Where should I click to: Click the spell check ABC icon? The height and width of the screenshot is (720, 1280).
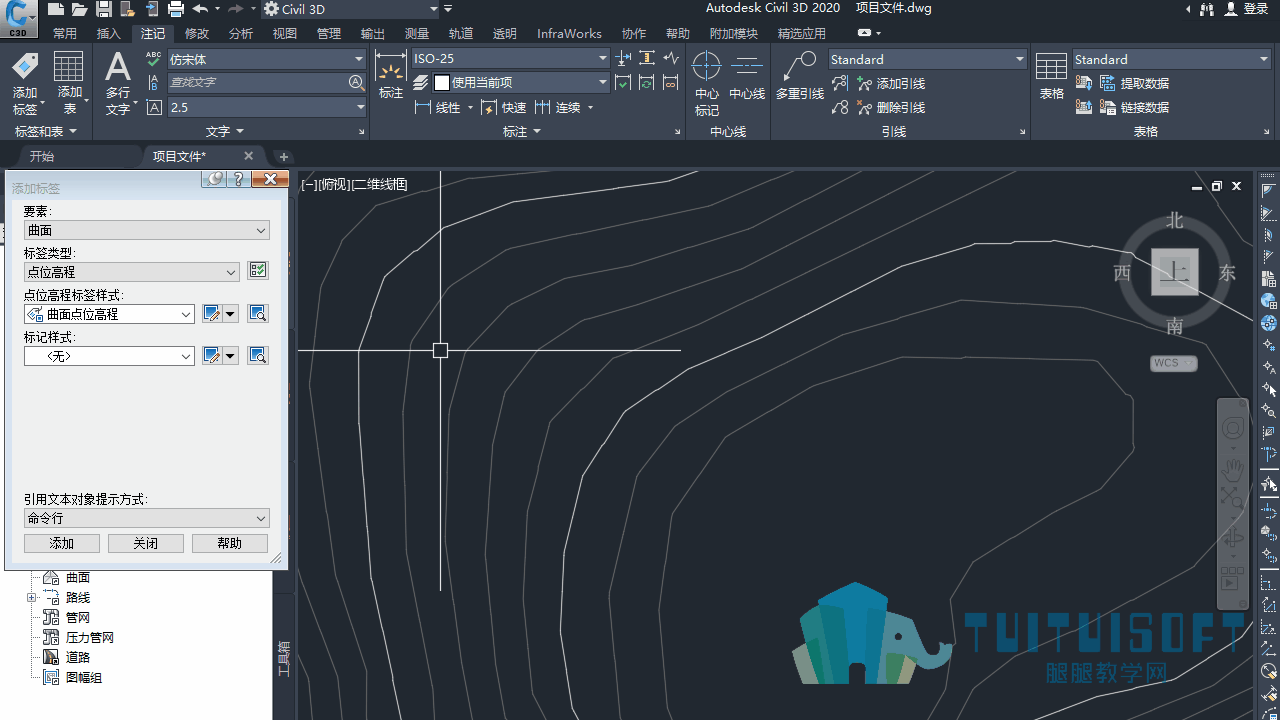point(154,59)
